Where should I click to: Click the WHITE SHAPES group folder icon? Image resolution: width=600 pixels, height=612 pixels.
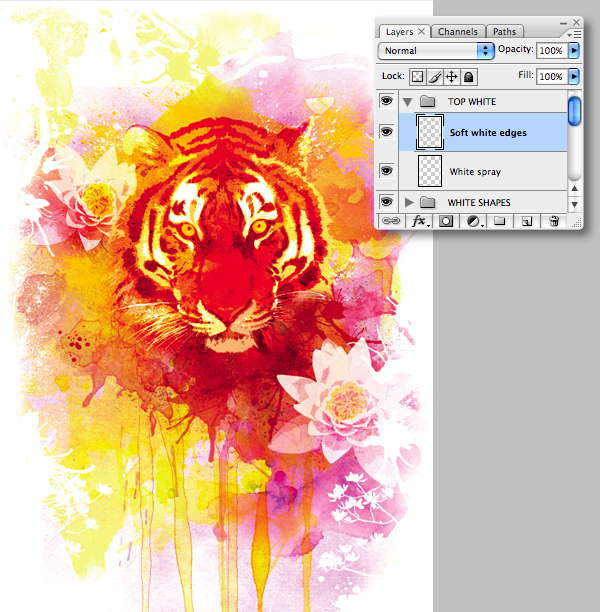427,202
